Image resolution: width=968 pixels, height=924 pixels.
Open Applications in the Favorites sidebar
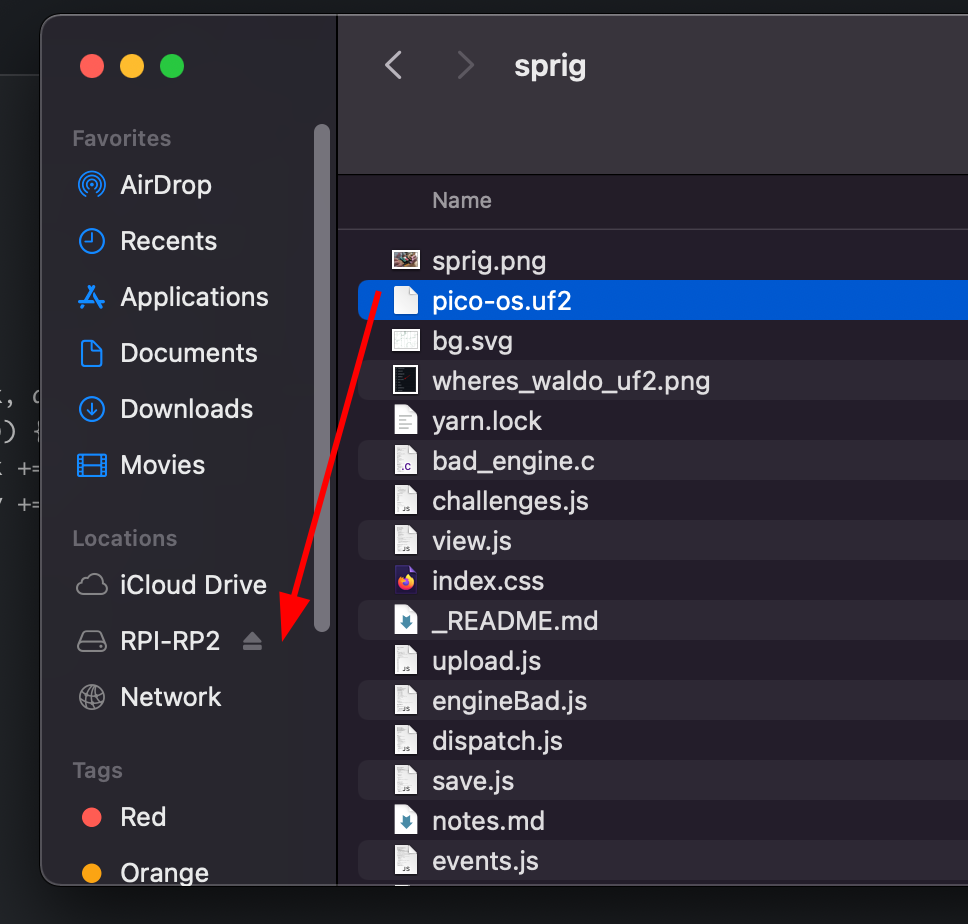point(194,297)
